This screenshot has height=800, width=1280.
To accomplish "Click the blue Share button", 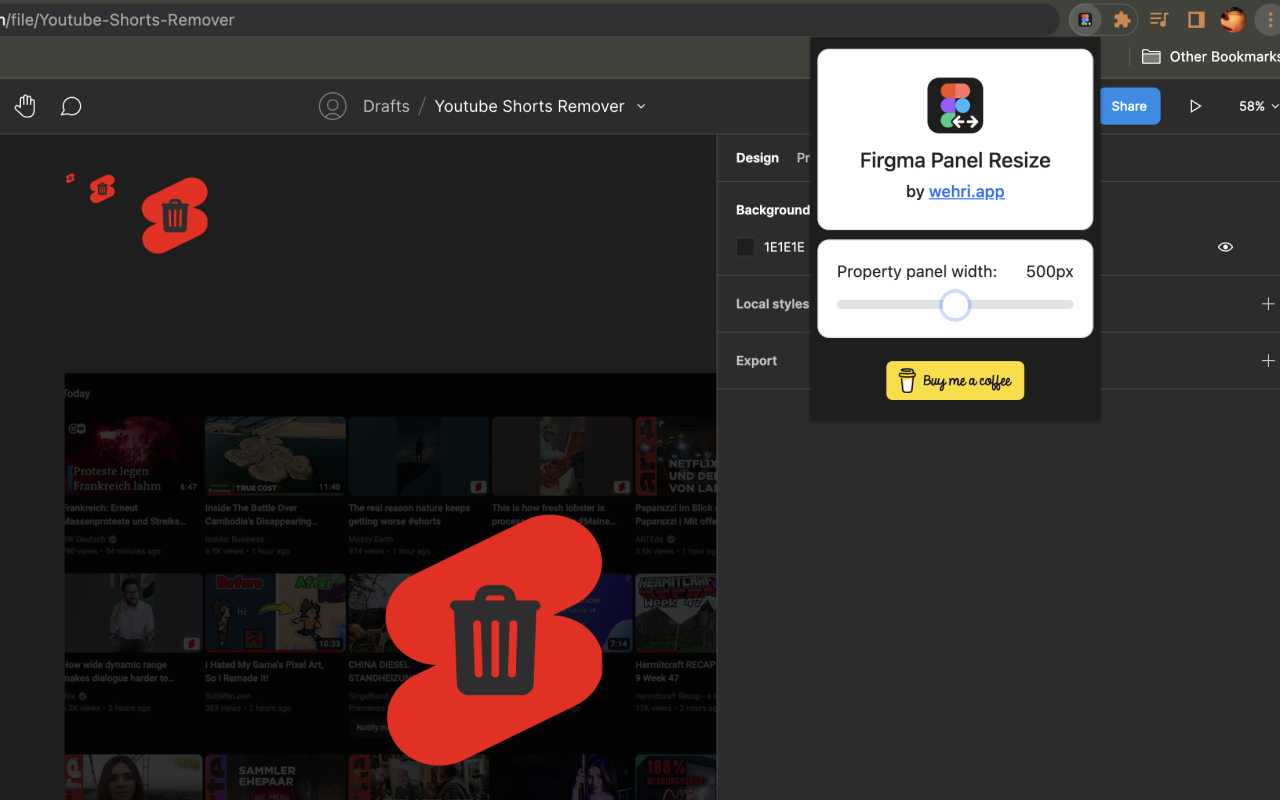I will tap(1129, 106).
